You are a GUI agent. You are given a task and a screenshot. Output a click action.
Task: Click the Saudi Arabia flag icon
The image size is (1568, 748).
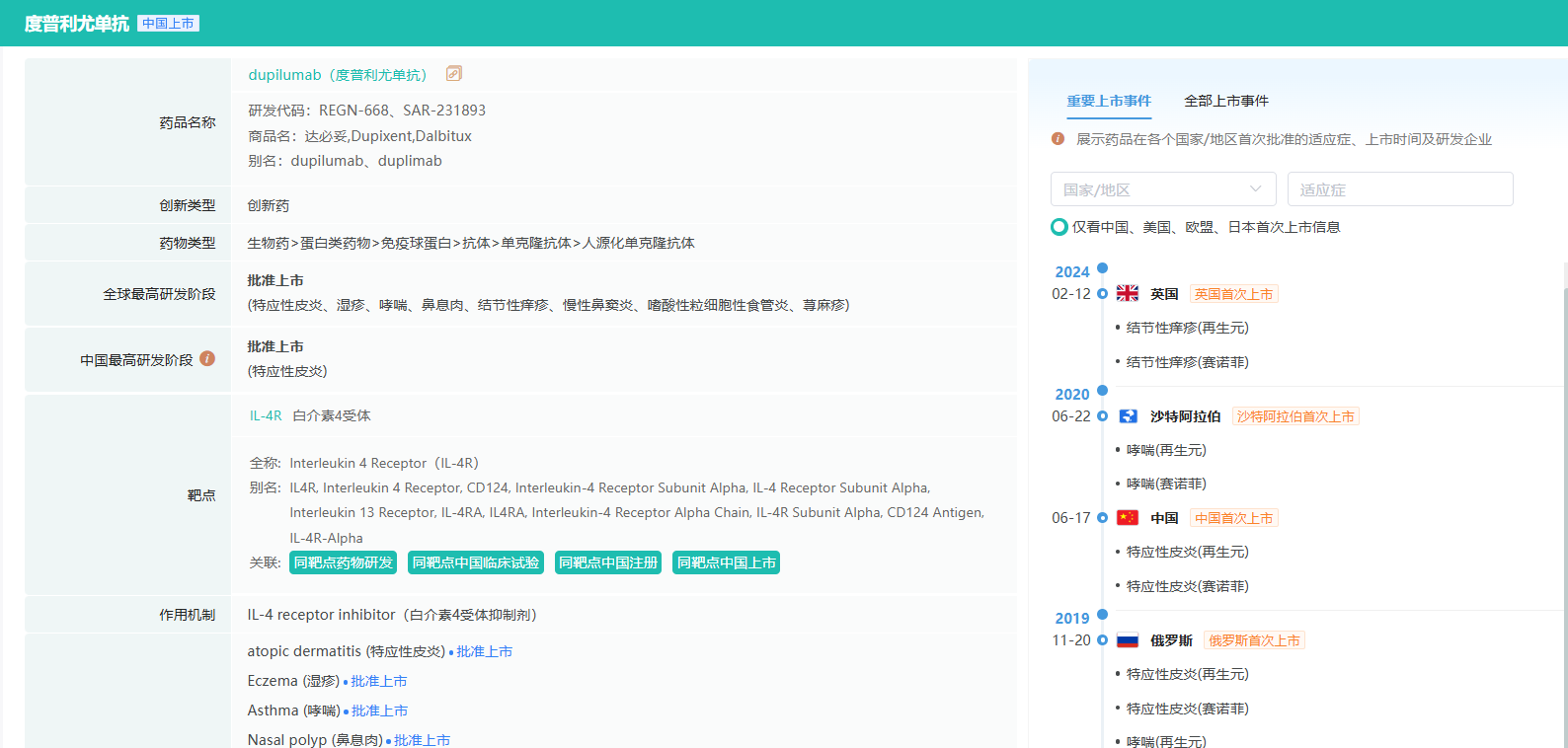[x=1128, y=416]
